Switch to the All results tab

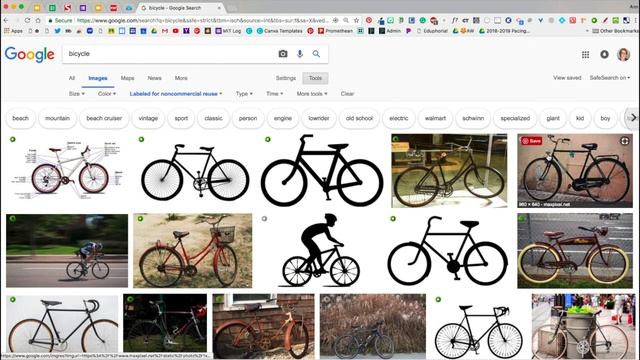tap(72, 78)
